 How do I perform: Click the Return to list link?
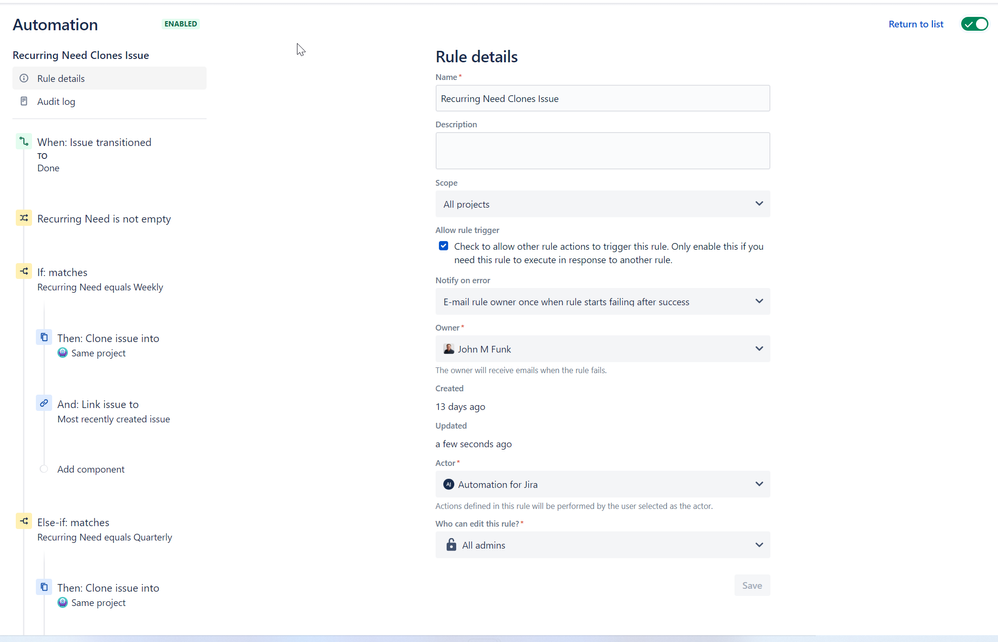pos(915,23)
